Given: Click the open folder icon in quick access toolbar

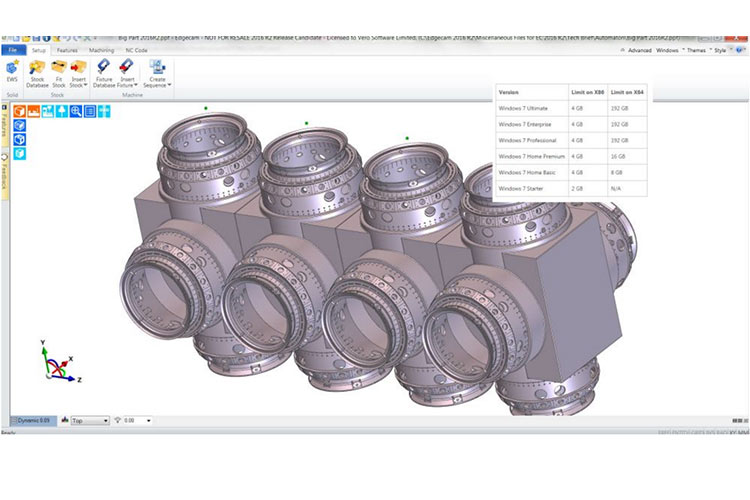Looking at the screenshot, I should coord(26,38).
